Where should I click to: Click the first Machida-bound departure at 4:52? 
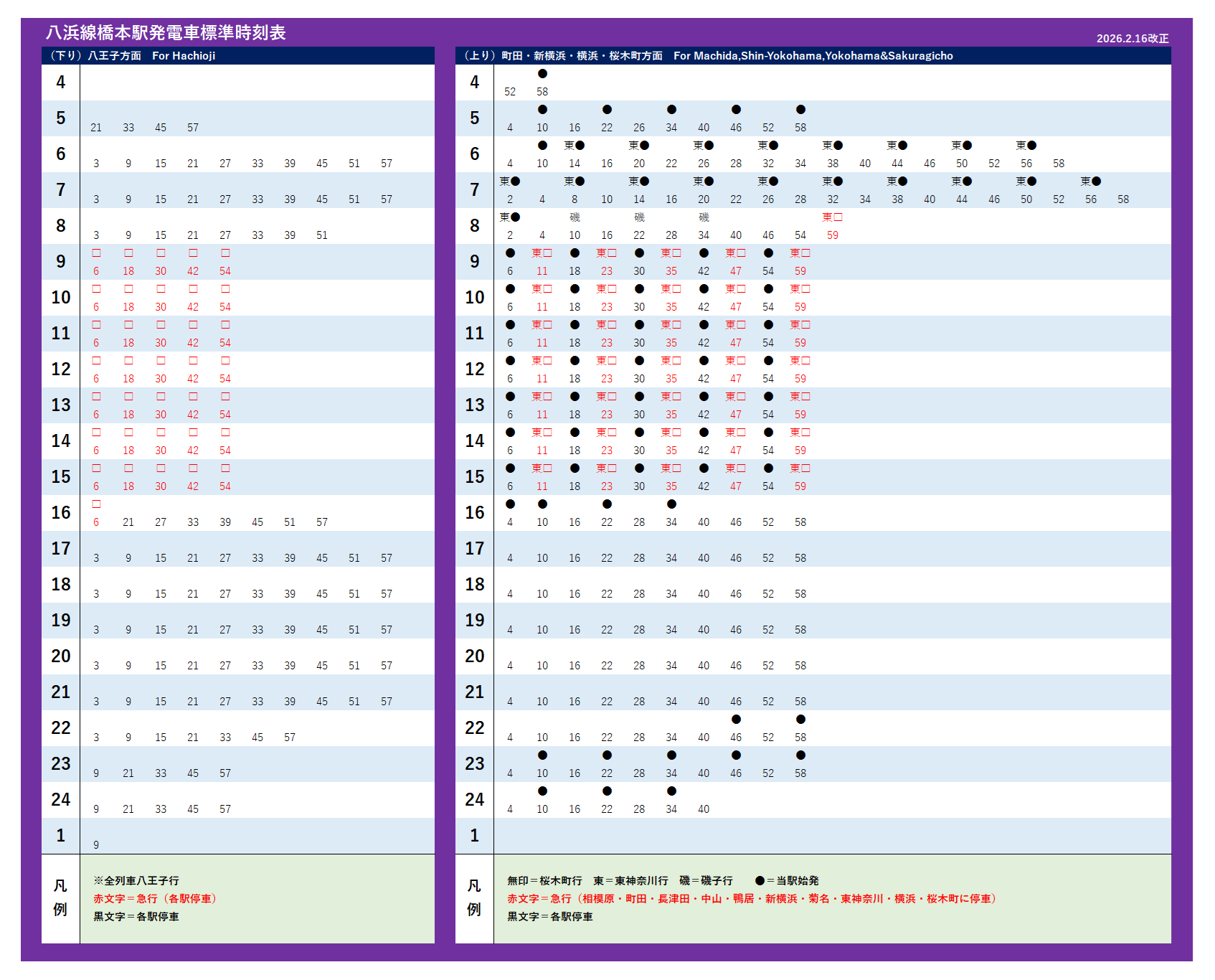pos(510,92)
